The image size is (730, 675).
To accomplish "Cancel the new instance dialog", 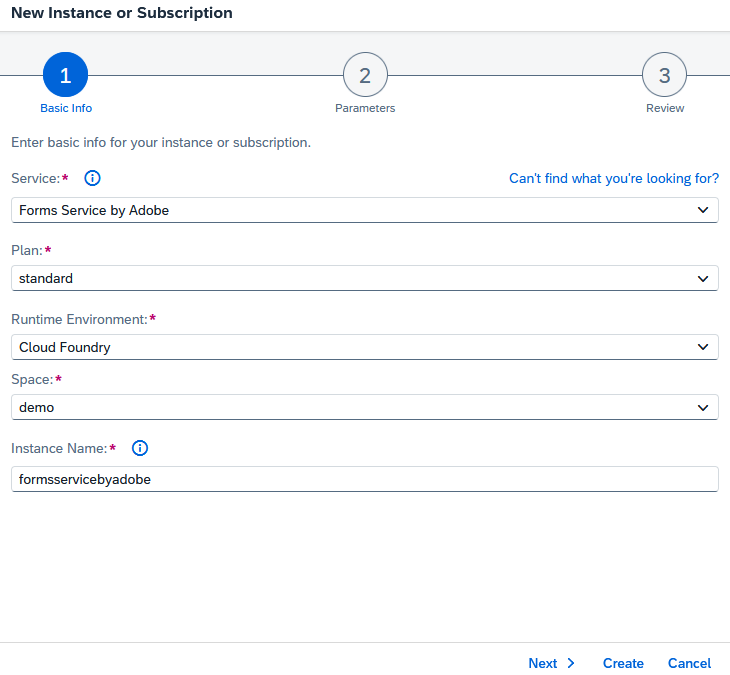I will [x=689, y=663].
